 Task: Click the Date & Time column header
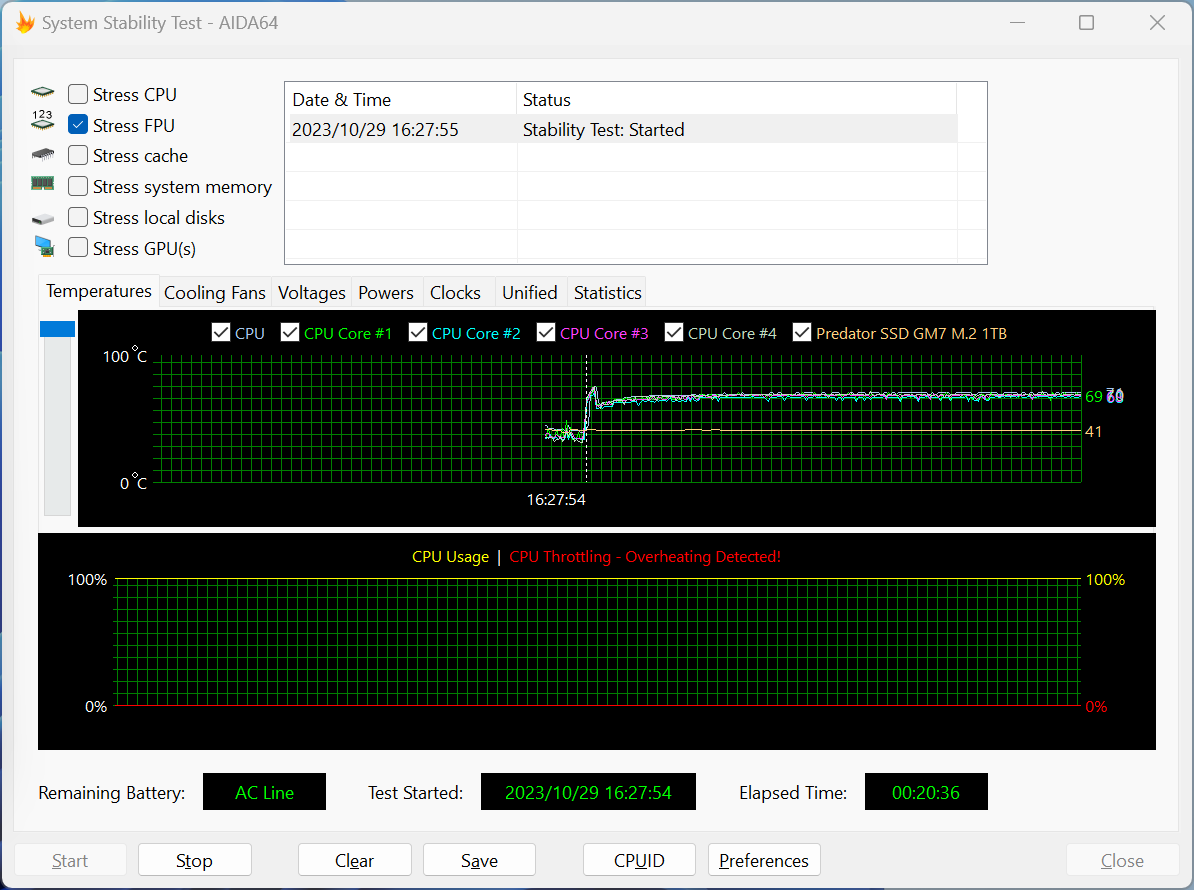401,100
